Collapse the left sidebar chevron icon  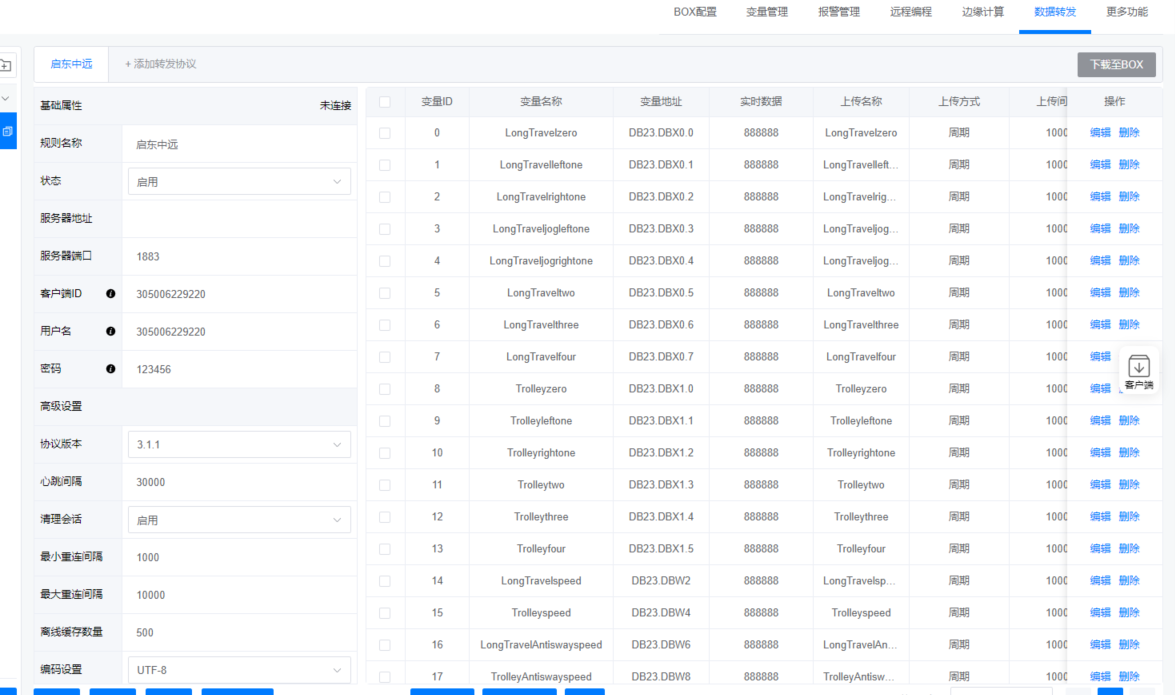5,98
